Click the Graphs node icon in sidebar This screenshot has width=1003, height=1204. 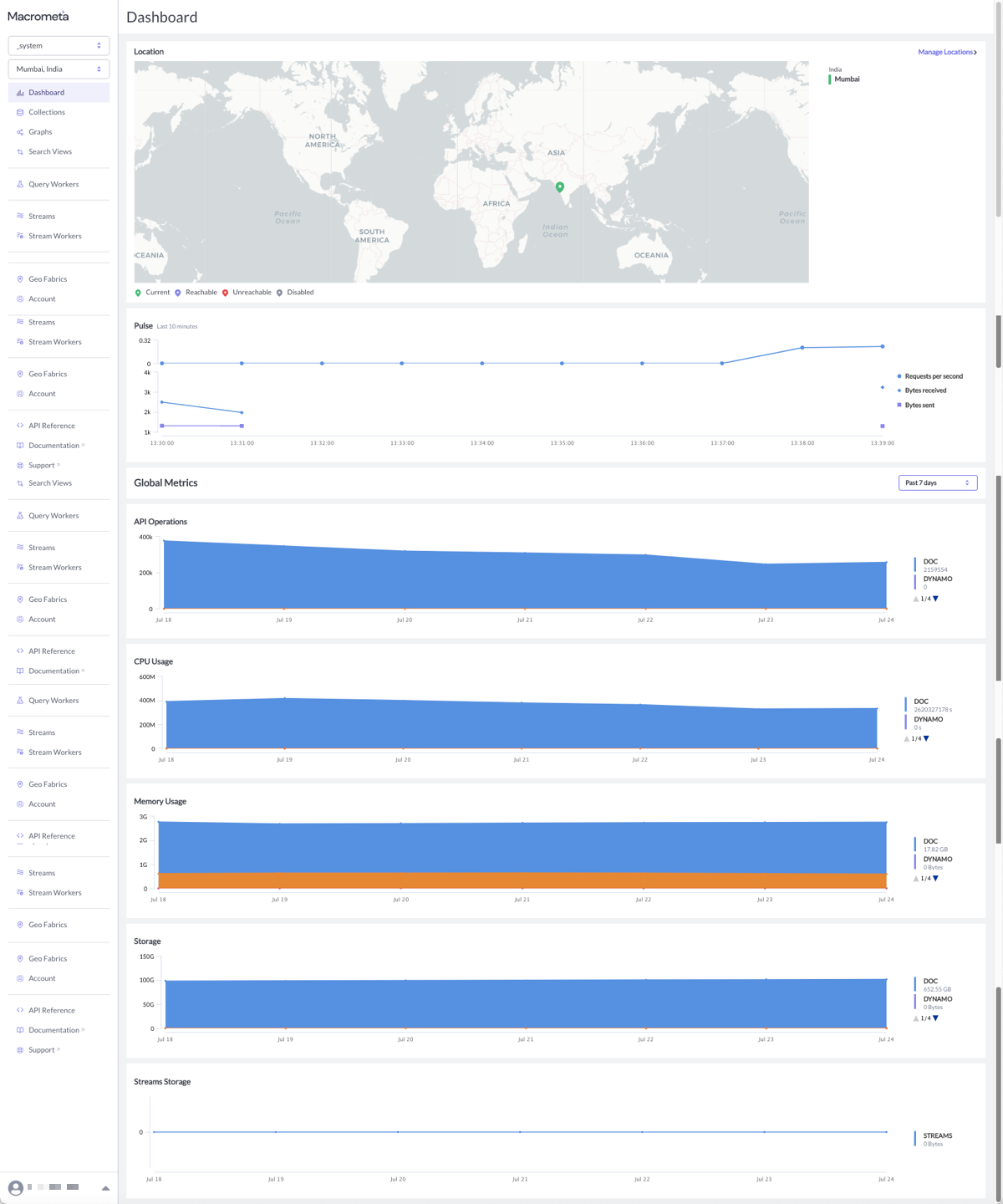(x=20, y=131)
